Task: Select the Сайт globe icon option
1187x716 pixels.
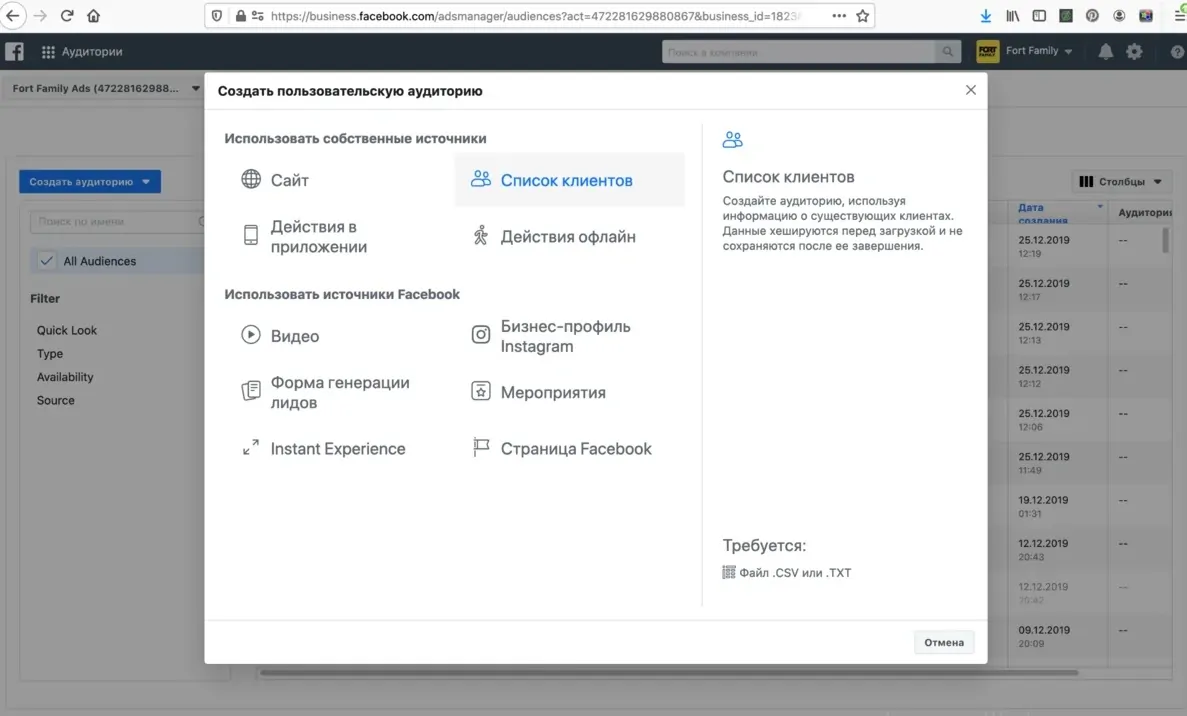Action: (251, 180)
